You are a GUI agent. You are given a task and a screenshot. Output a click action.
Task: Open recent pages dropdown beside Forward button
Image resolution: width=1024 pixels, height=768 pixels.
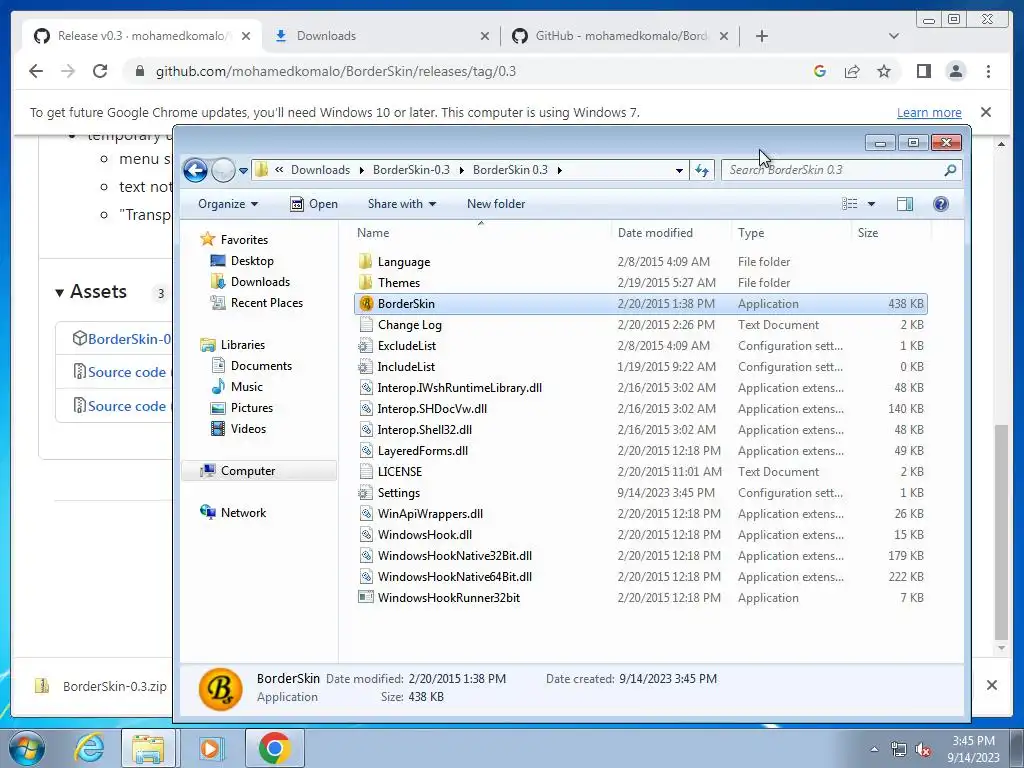click(x=243, y=170)
